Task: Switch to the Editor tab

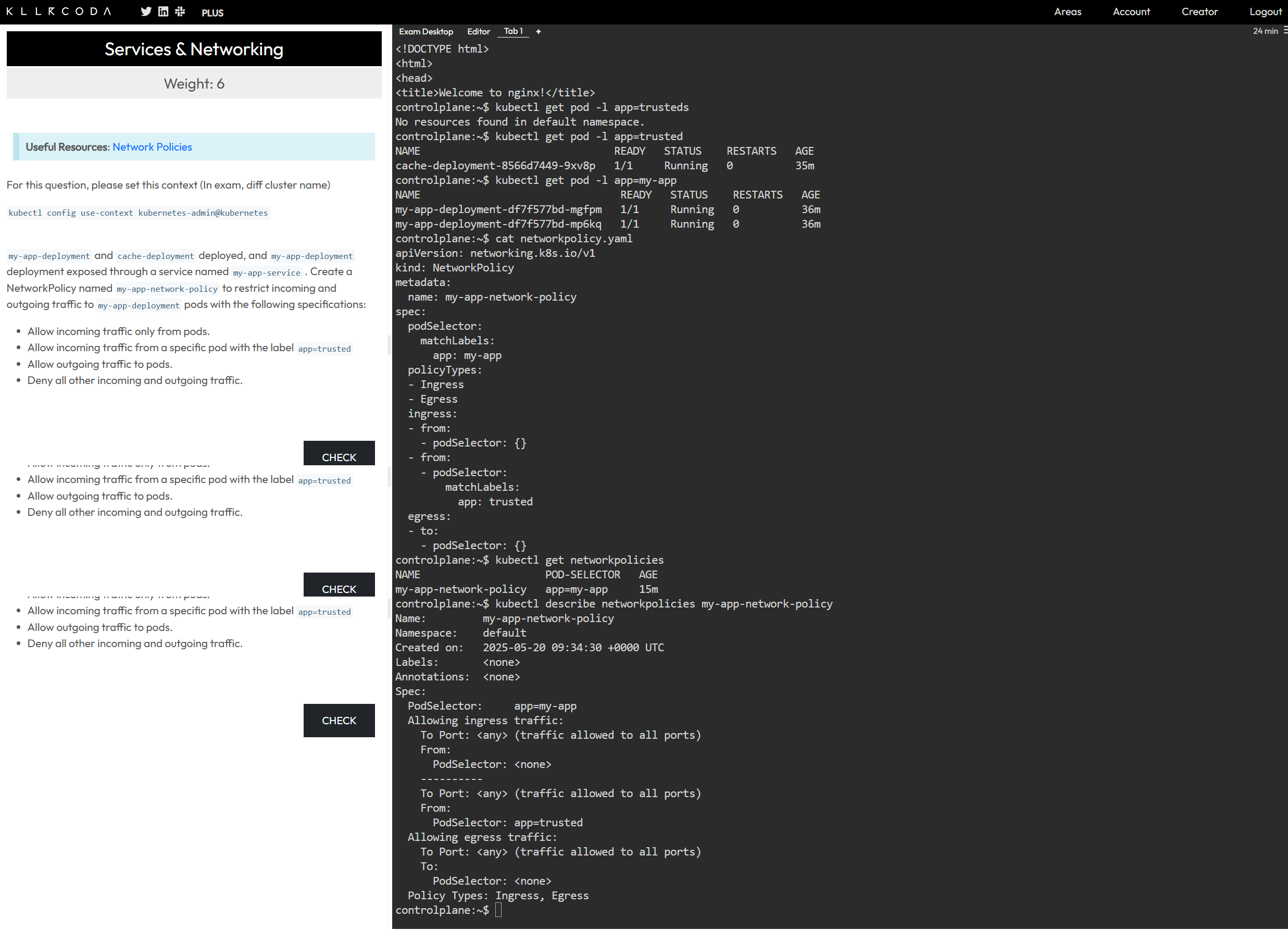Action: tap(478, 32)
